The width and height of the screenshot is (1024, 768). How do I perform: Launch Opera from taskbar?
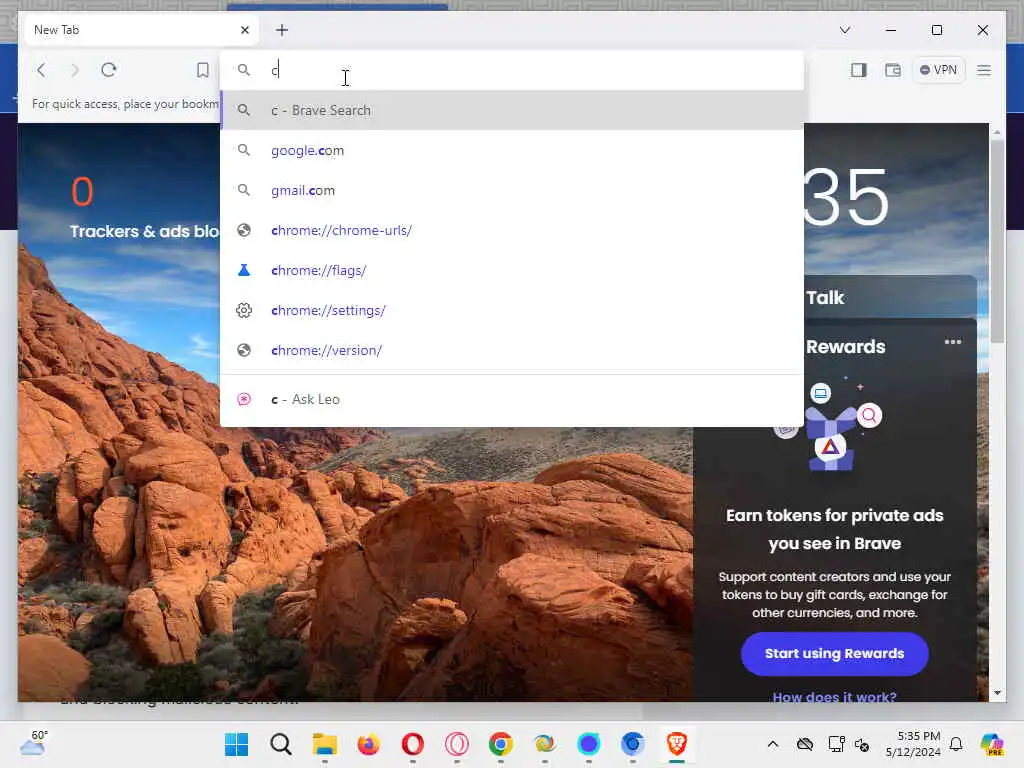(413, 744)
